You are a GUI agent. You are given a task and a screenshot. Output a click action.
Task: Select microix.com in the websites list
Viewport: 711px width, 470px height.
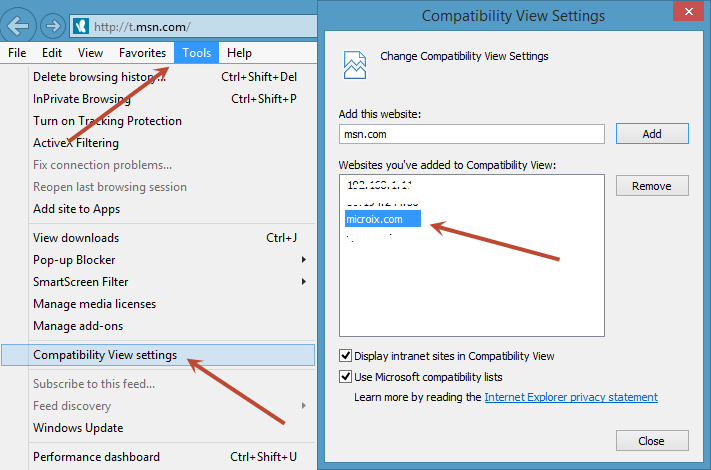375,219
